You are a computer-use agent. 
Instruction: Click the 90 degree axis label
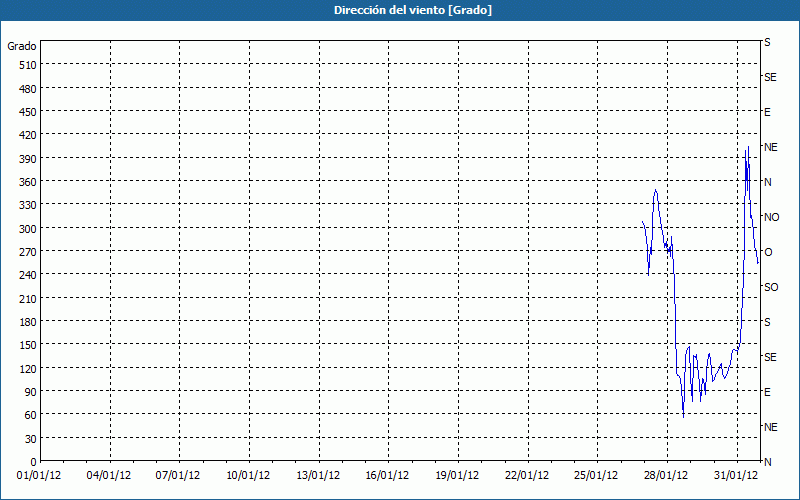pyautogui.click(x=31, y=392)
